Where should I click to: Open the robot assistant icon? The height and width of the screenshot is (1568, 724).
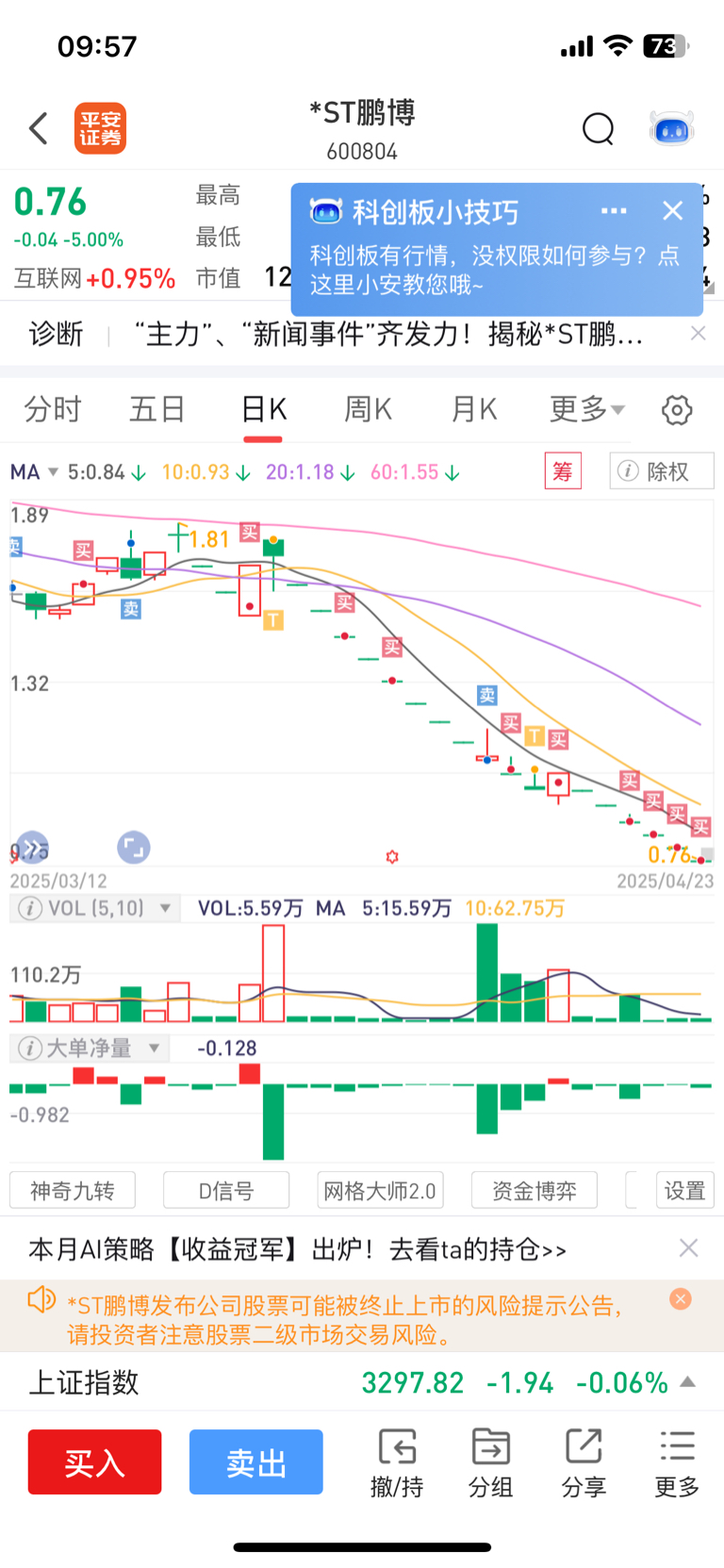(672, 128)
